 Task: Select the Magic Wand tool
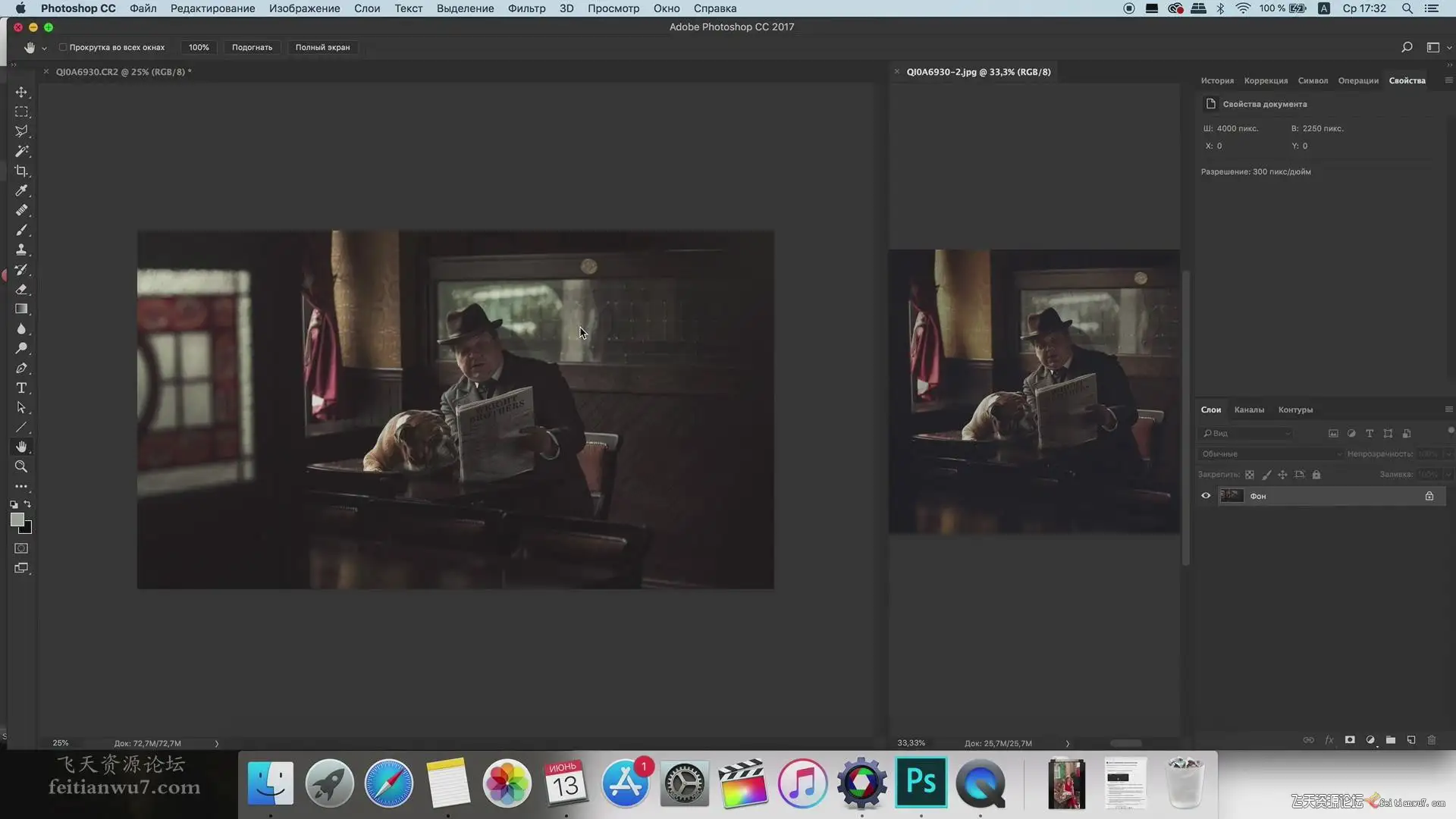pos(21,152)
